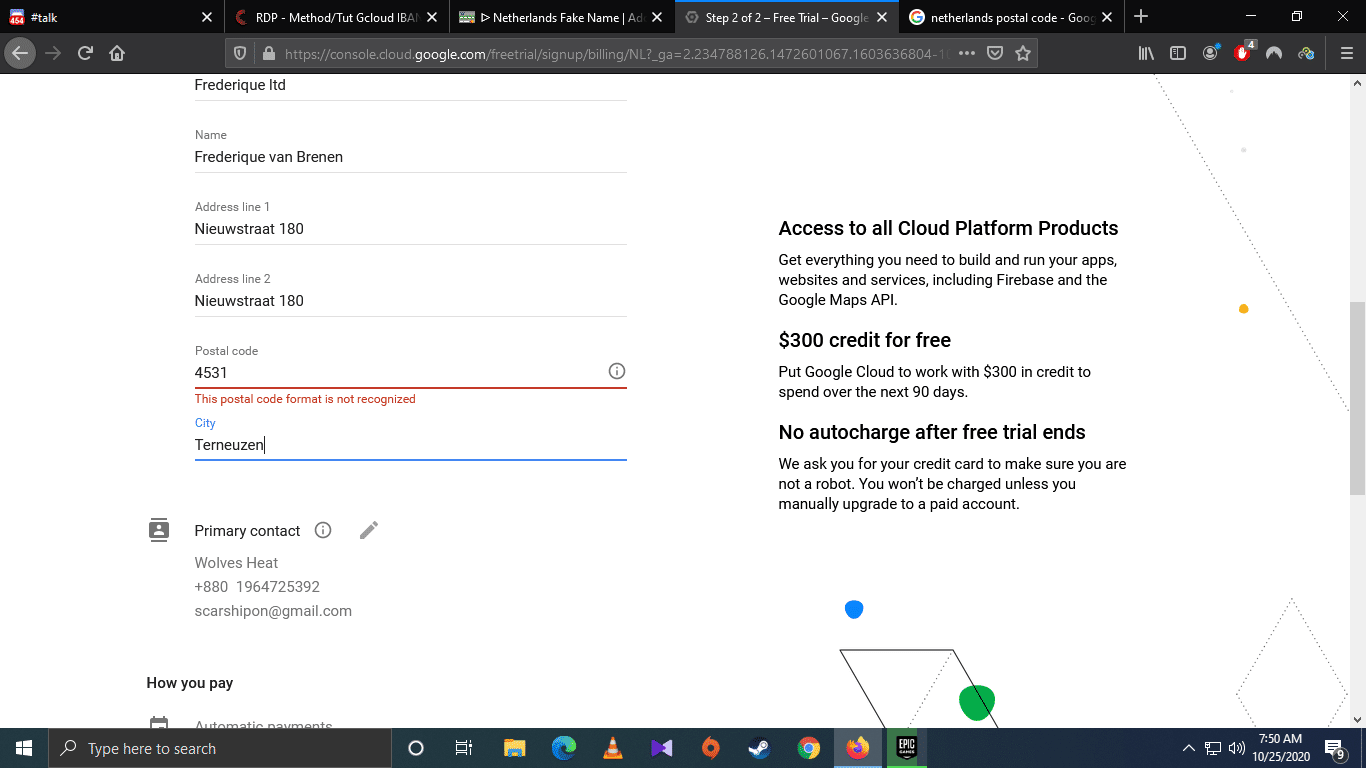
Task: Close the Step 2 of 2 Free Trial tab
Action: 883,17
